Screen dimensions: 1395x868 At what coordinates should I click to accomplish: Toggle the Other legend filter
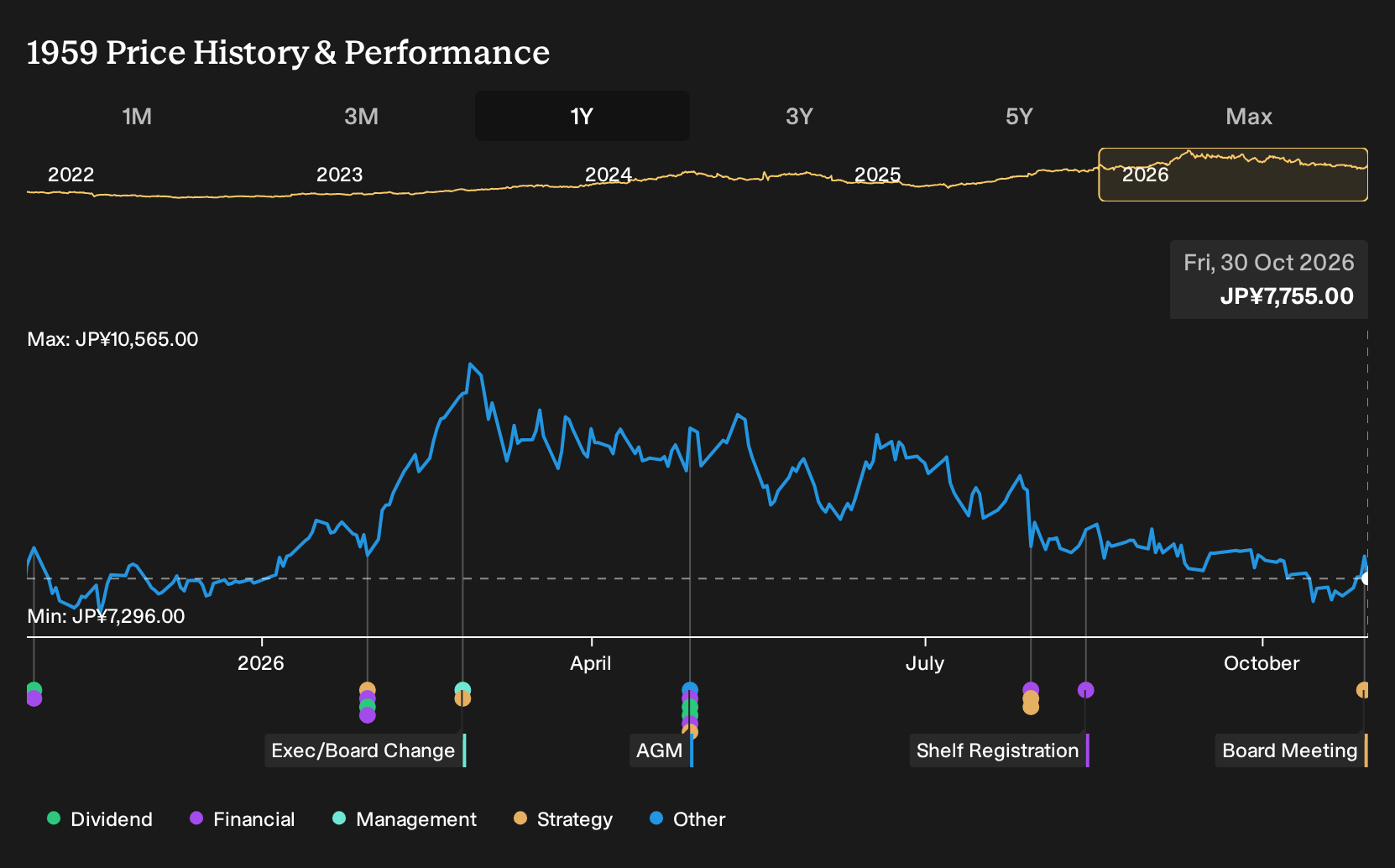click(x=687, y=819)
